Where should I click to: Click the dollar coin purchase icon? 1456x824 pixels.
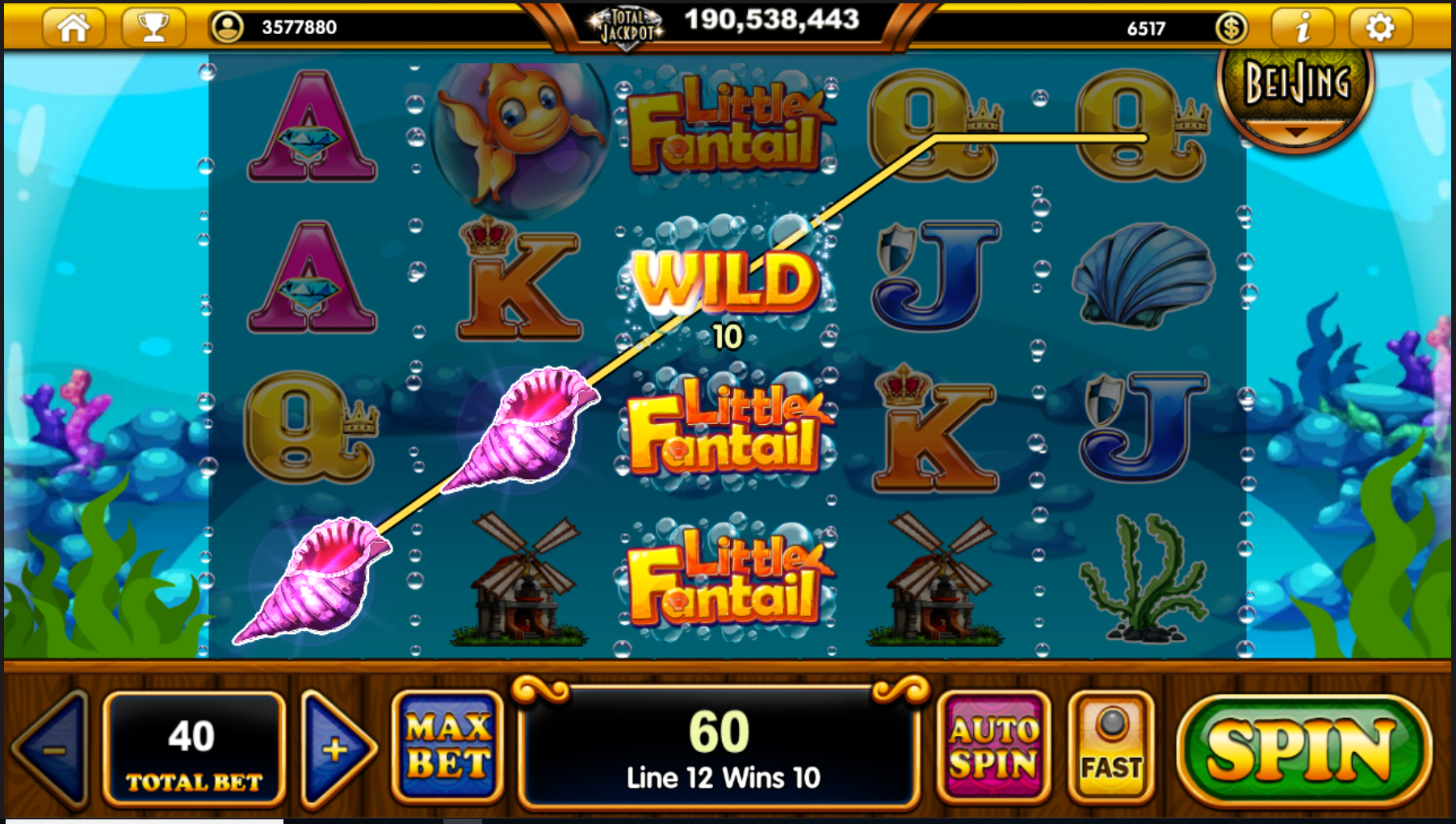pos(1231,28)
